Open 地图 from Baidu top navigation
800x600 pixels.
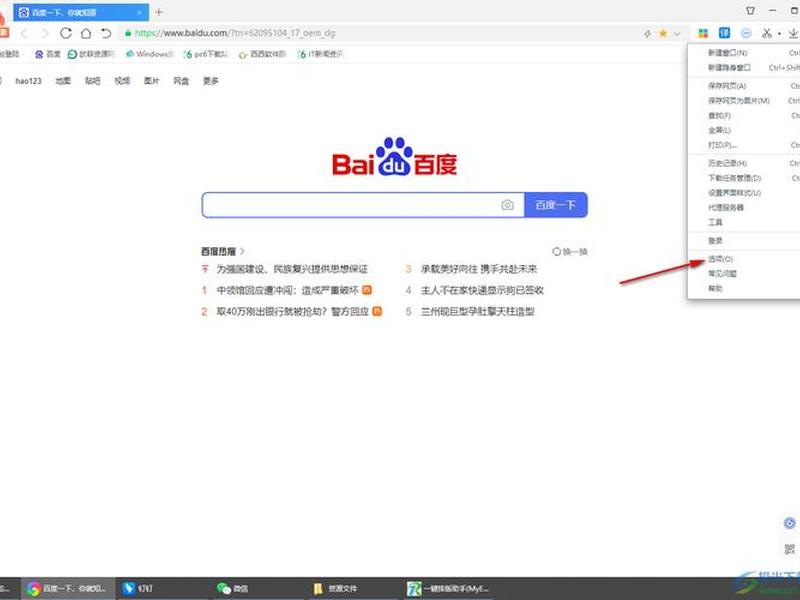pos(63,81)
